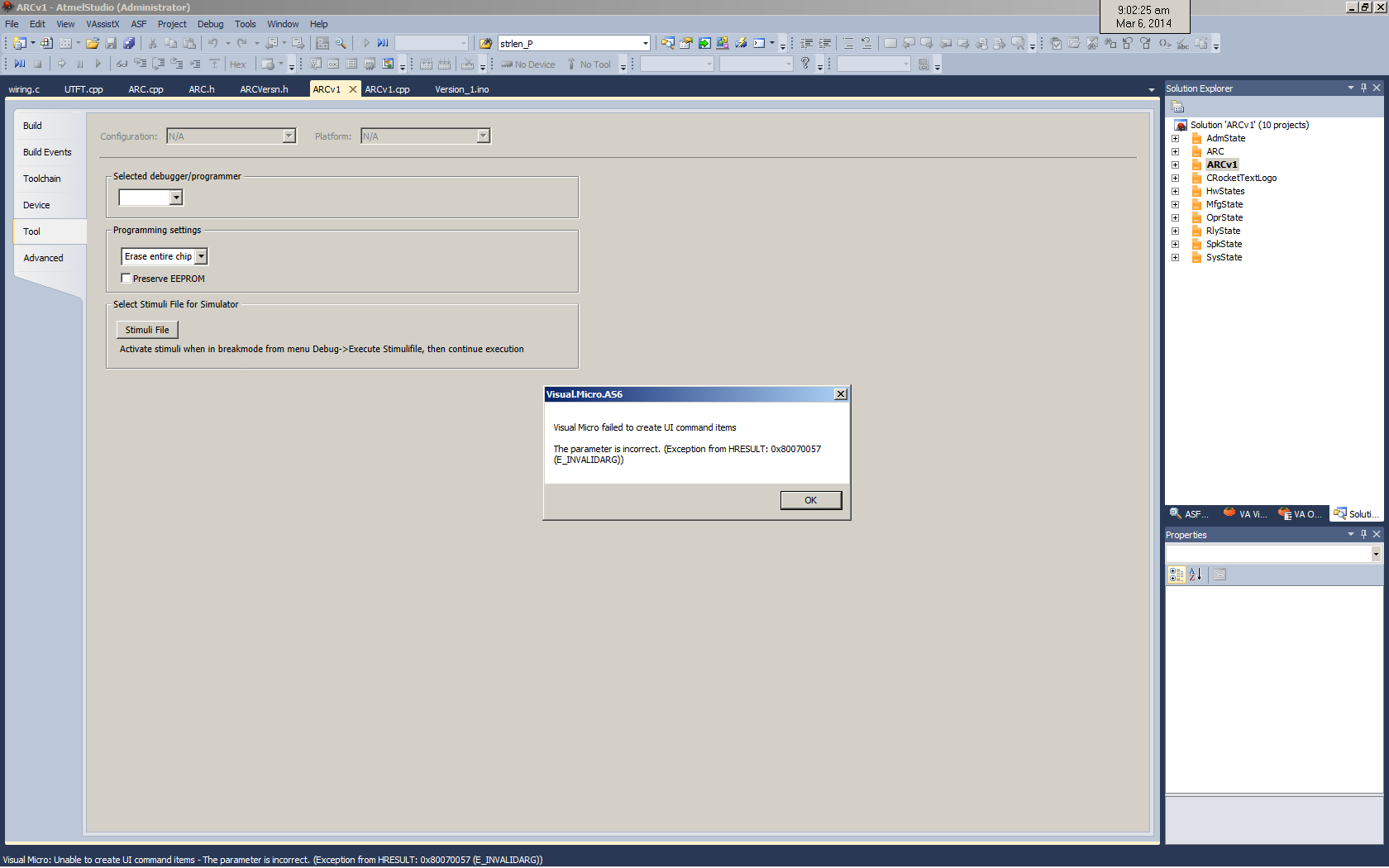1389x868 pixels.
Task: Click the No Tool toolbar indicator
Action: point(588,64)
